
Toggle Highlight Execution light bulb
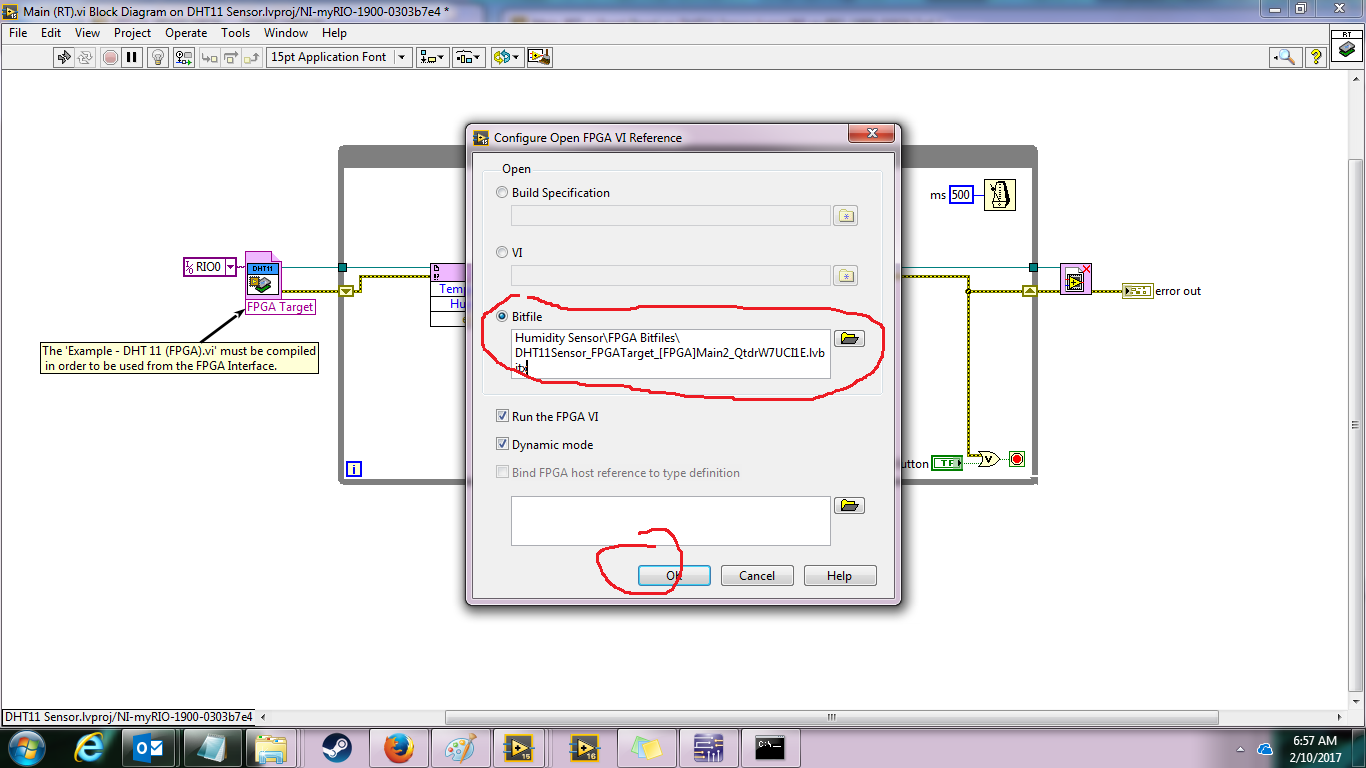[x=158, y=57]
